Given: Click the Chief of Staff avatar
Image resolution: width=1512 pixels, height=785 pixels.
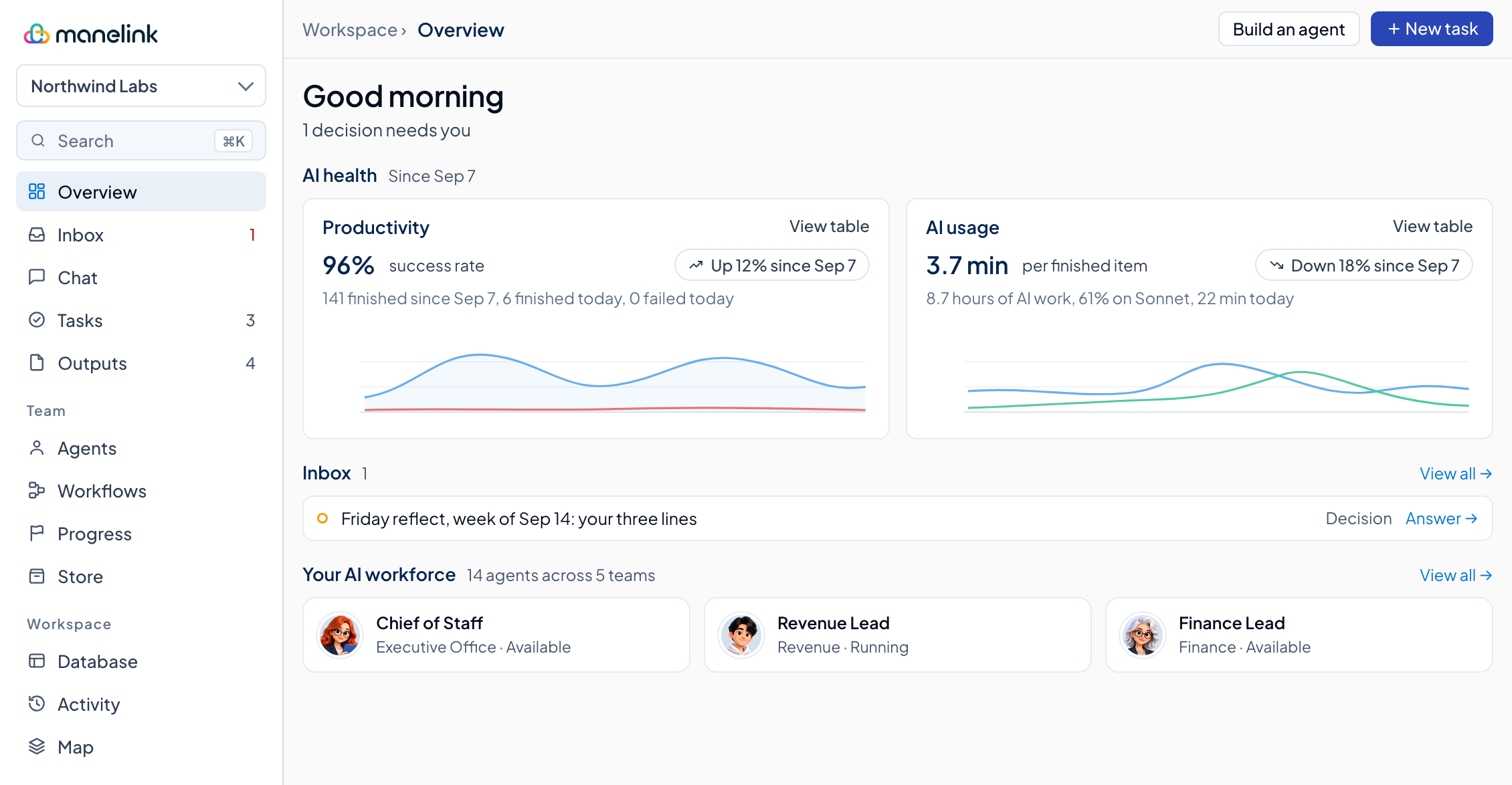Looking at the screenshot, I should (x=340, y=635).
